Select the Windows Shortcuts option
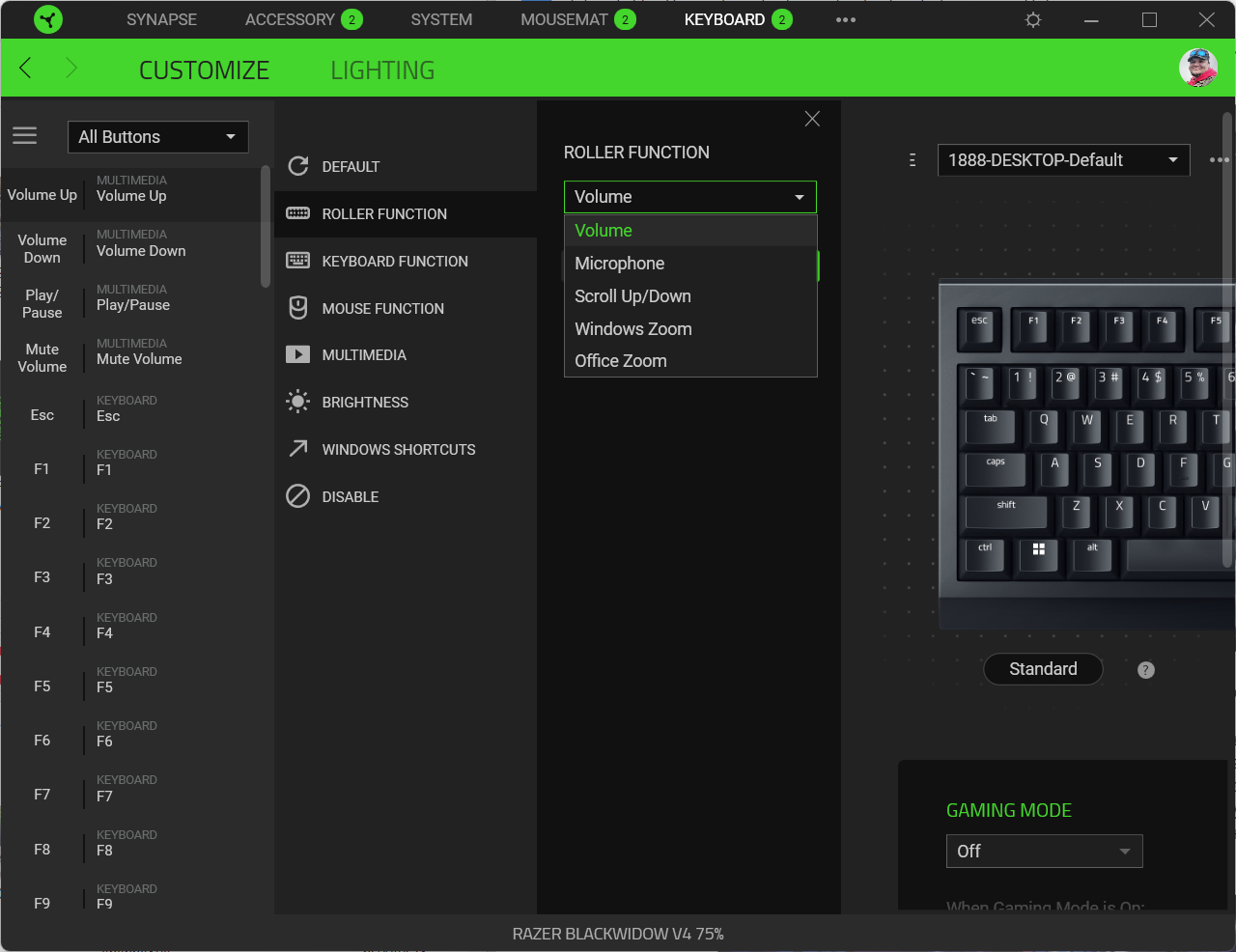The height and width of the screenshot is (952, 1236). [406, 449]
